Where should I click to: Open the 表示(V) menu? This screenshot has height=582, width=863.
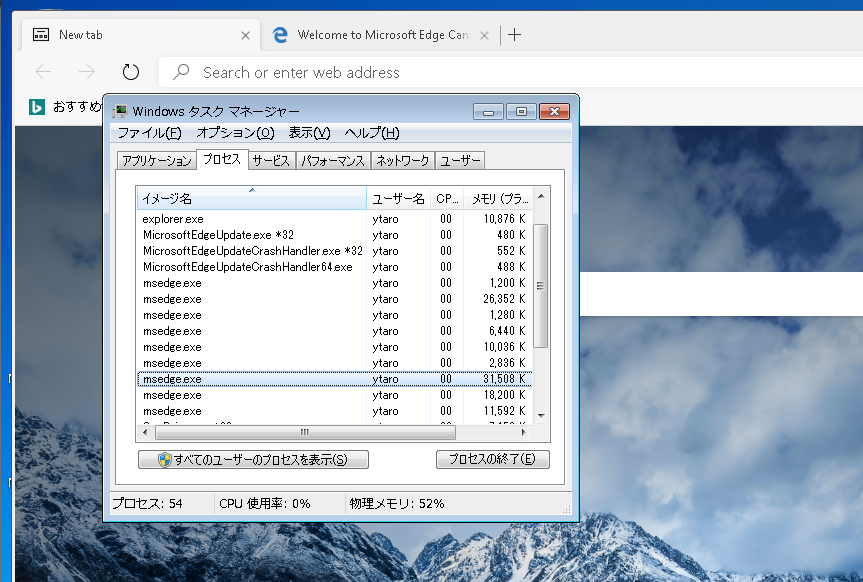[x=309, y=133]
